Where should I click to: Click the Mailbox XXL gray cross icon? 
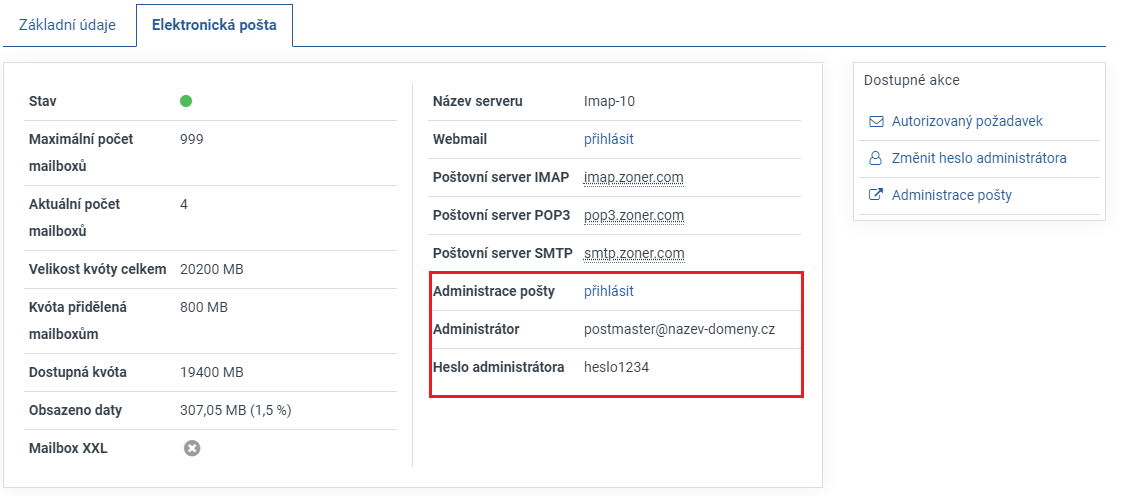pos(192,448)
